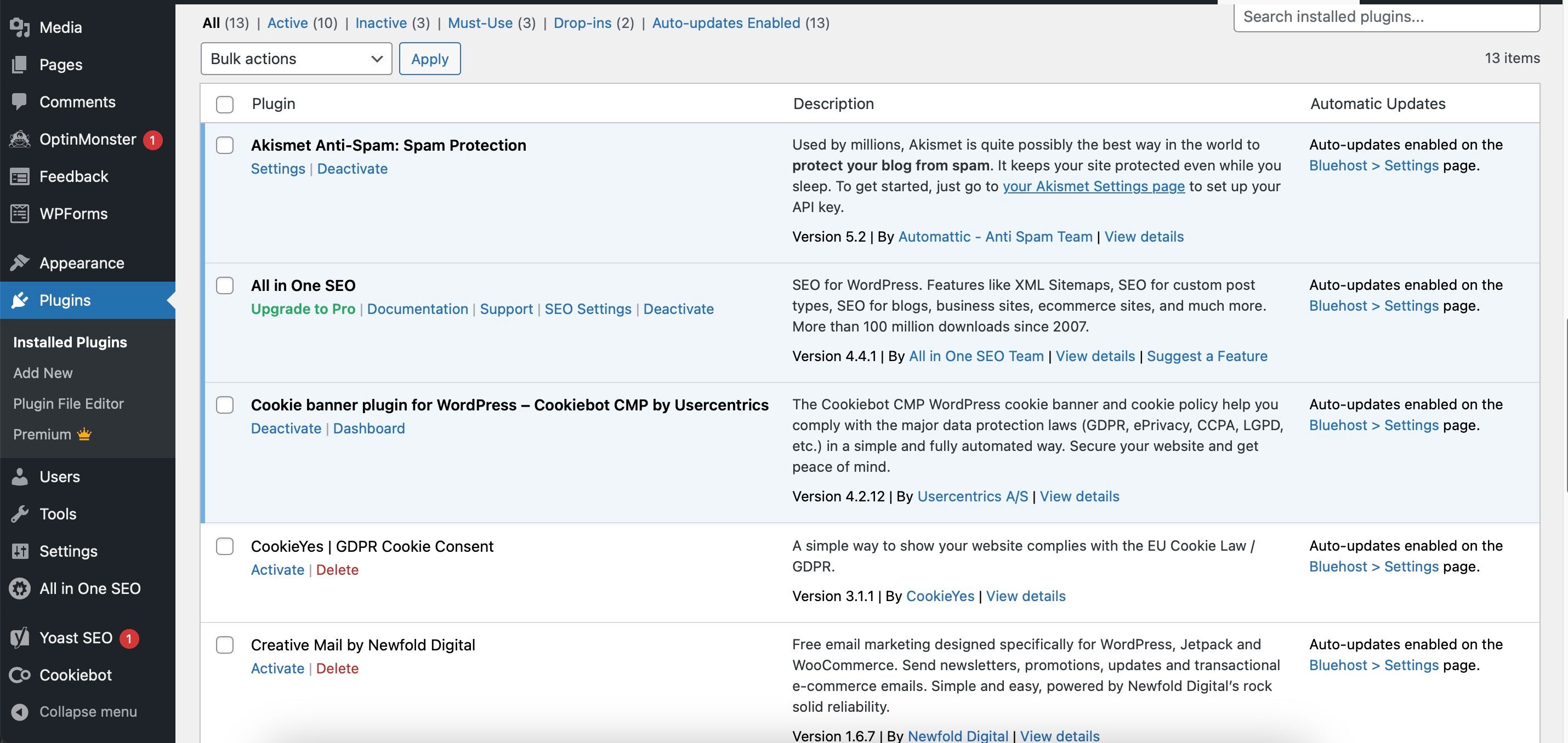Image resolution: width=1568 pixels, height=743 pixels.
Task: Click Yoast SEO notification badge
Action: [129, 638]
